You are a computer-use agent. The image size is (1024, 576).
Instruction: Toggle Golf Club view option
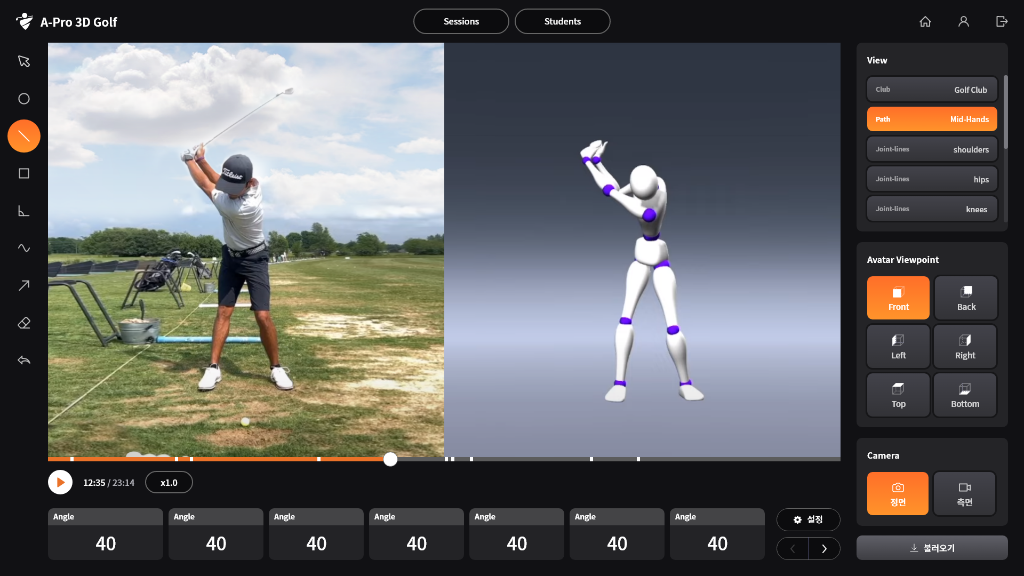(x=932, y=90)
